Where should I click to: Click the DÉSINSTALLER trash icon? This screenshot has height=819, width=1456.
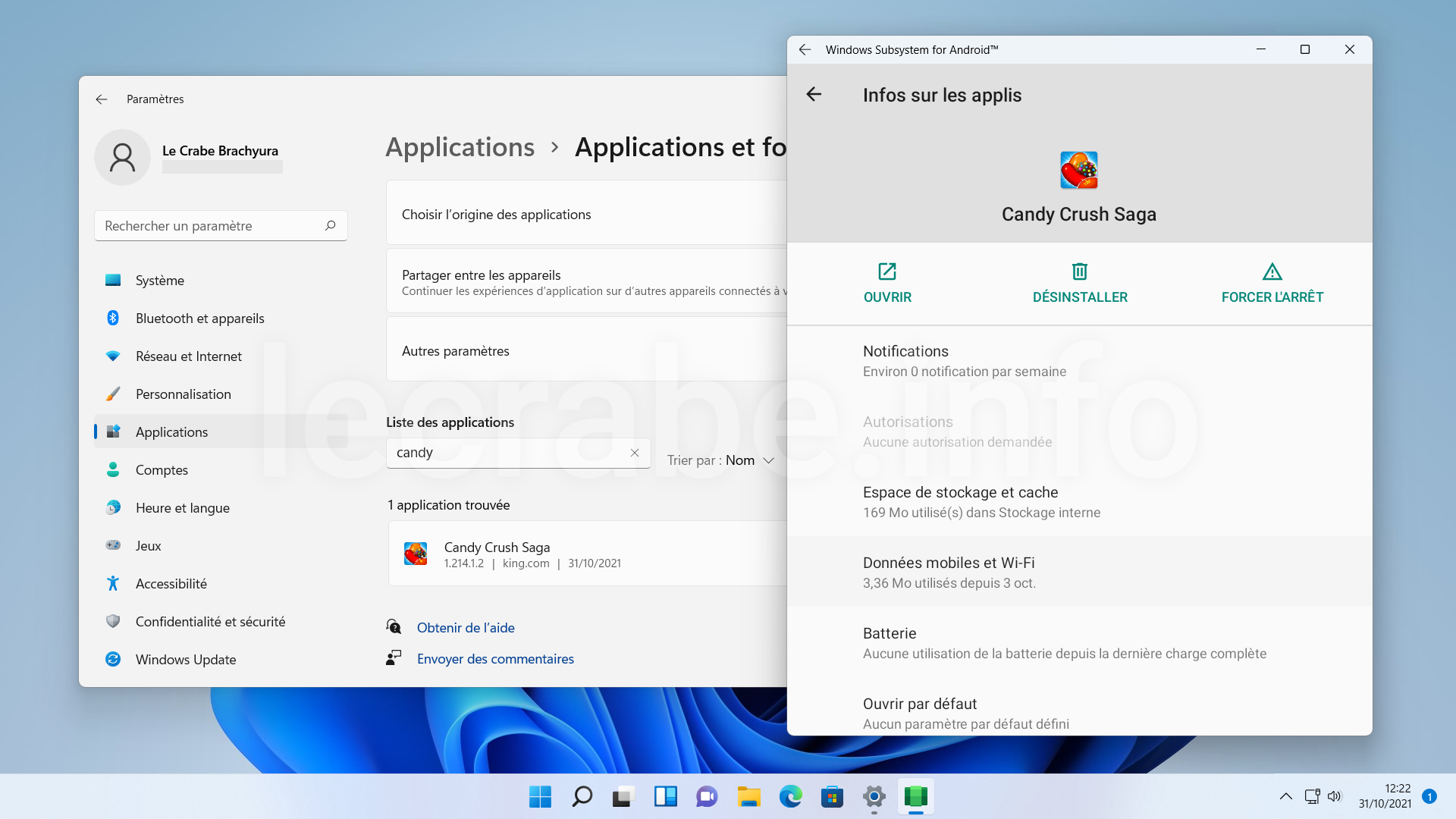pos(1080,271)
